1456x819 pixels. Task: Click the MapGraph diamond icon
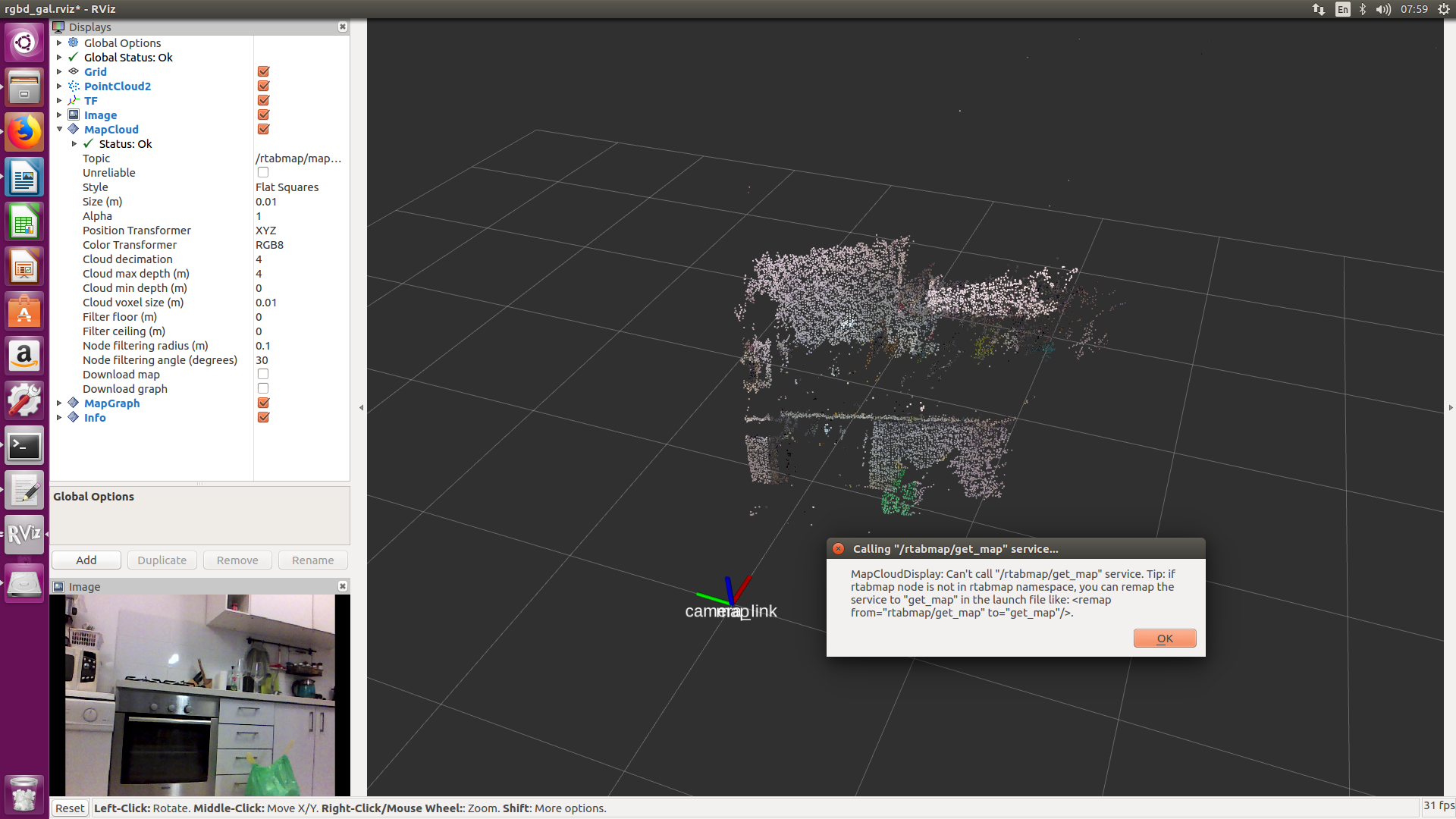coord(74,403)
